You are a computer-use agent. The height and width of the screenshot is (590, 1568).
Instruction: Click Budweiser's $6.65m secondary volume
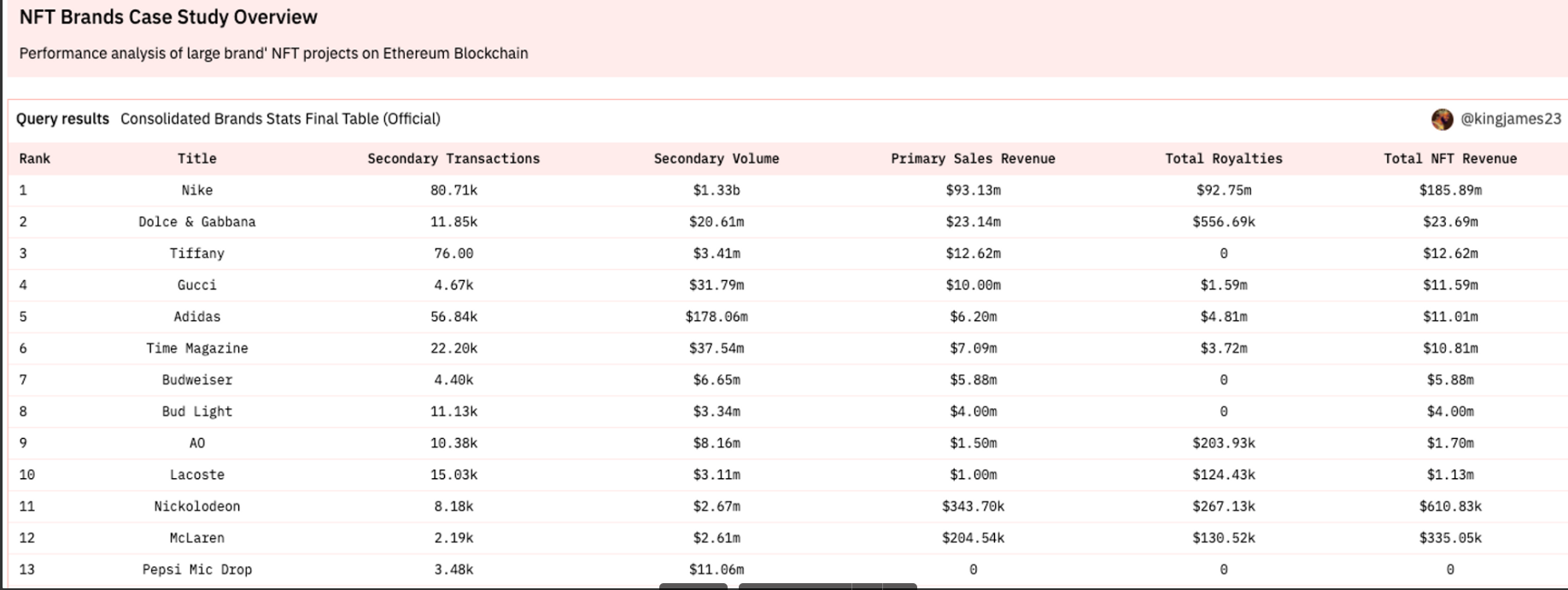(717, 380)
